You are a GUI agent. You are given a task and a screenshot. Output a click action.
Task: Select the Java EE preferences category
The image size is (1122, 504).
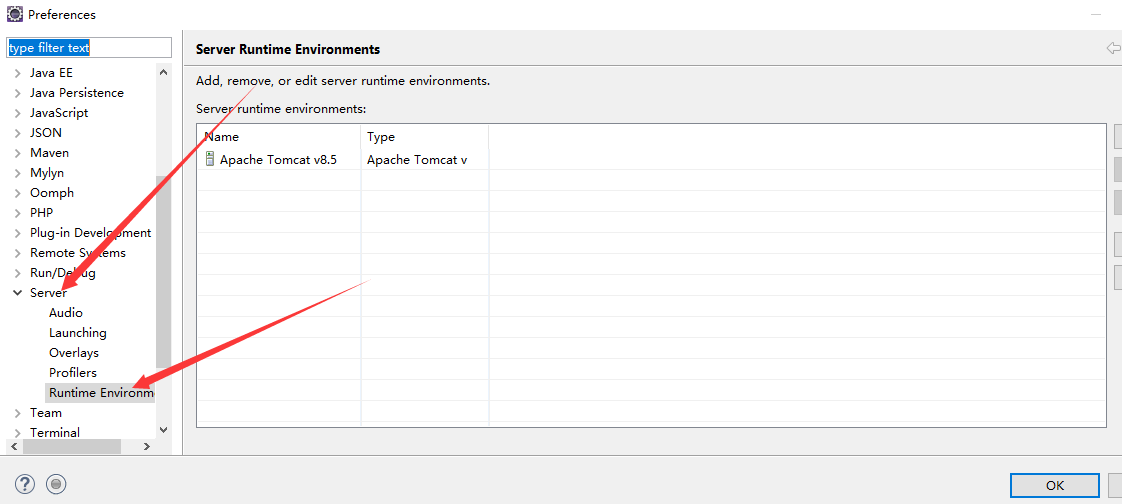coord(52,72)
